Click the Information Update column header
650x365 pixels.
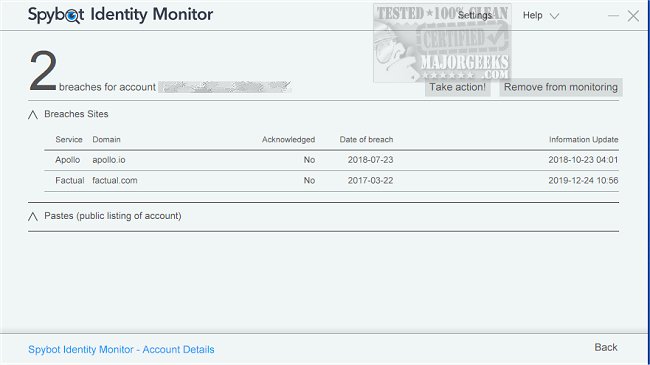pos(583,139)
